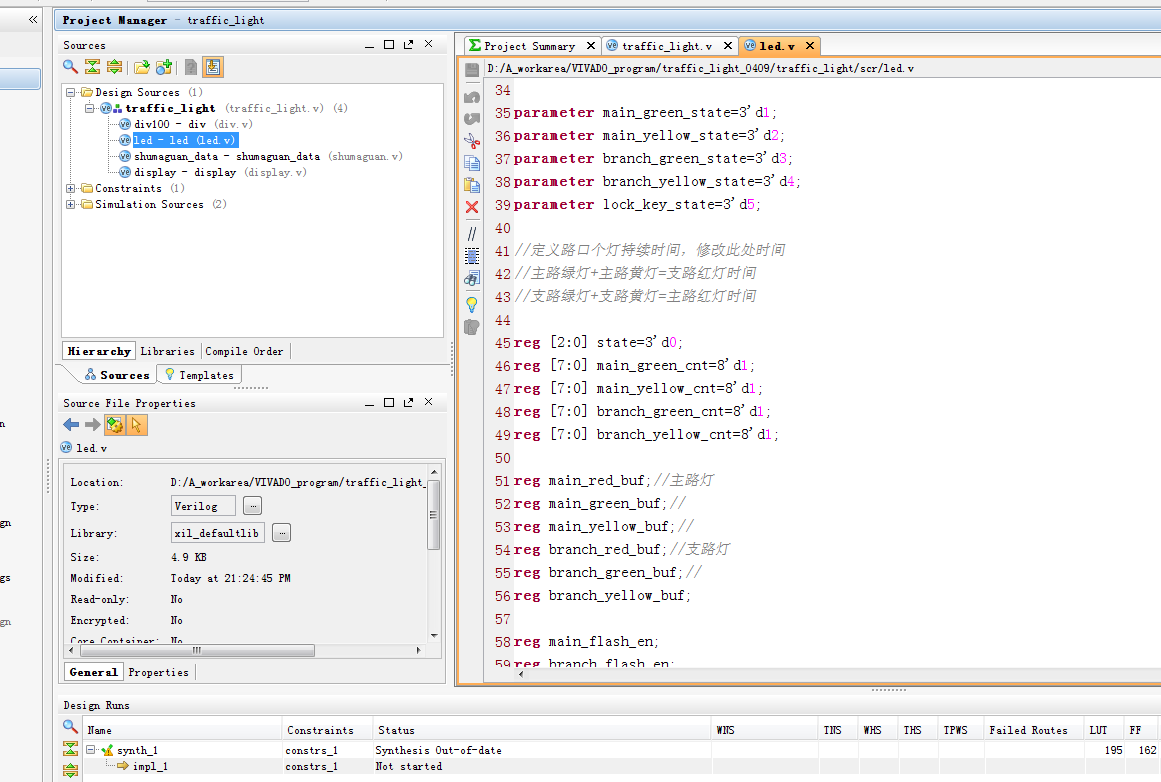Collapse all items in Sources tree
The width and height of the screenshot is (1161, 782).
coord(93,67)
